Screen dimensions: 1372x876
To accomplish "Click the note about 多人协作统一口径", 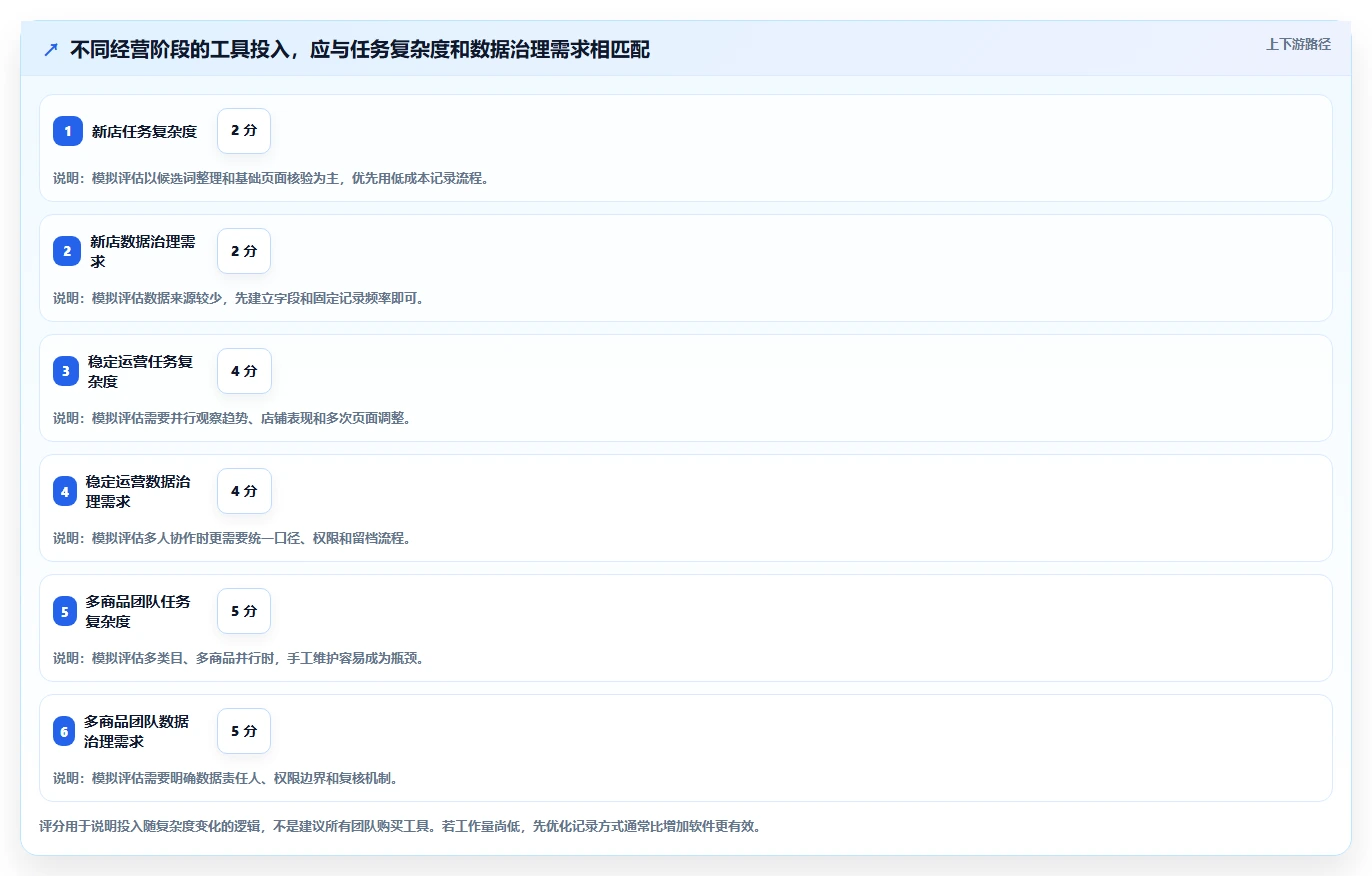I will pos(232,538).
